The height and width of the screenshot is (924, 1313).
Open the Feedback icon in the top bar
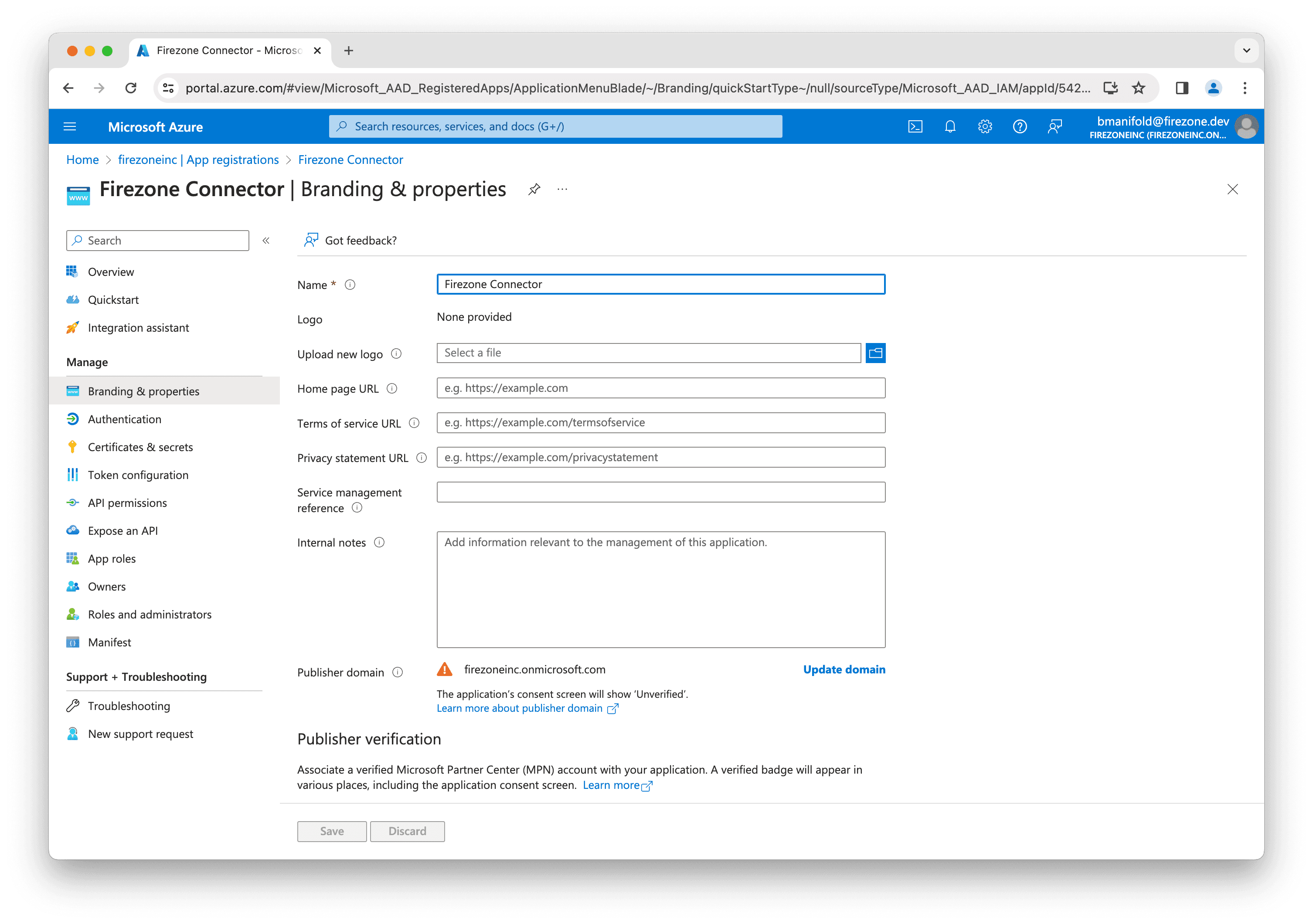[1055, 126]
